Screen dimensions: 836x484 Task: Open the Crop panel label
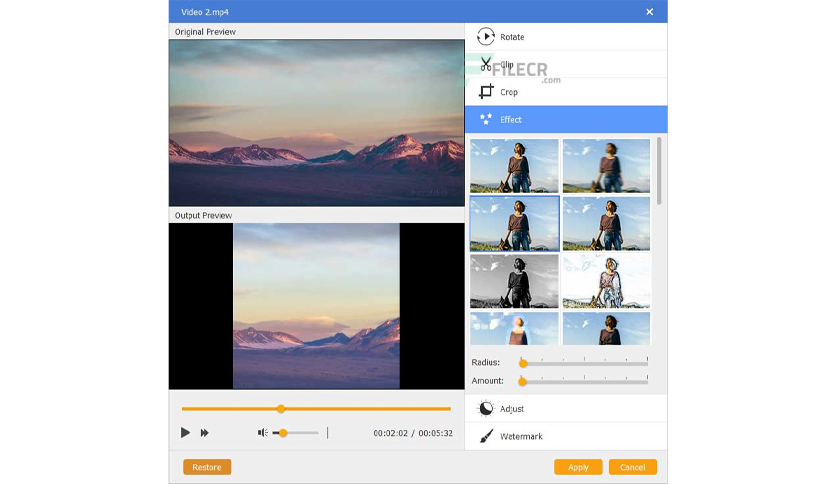509,92
